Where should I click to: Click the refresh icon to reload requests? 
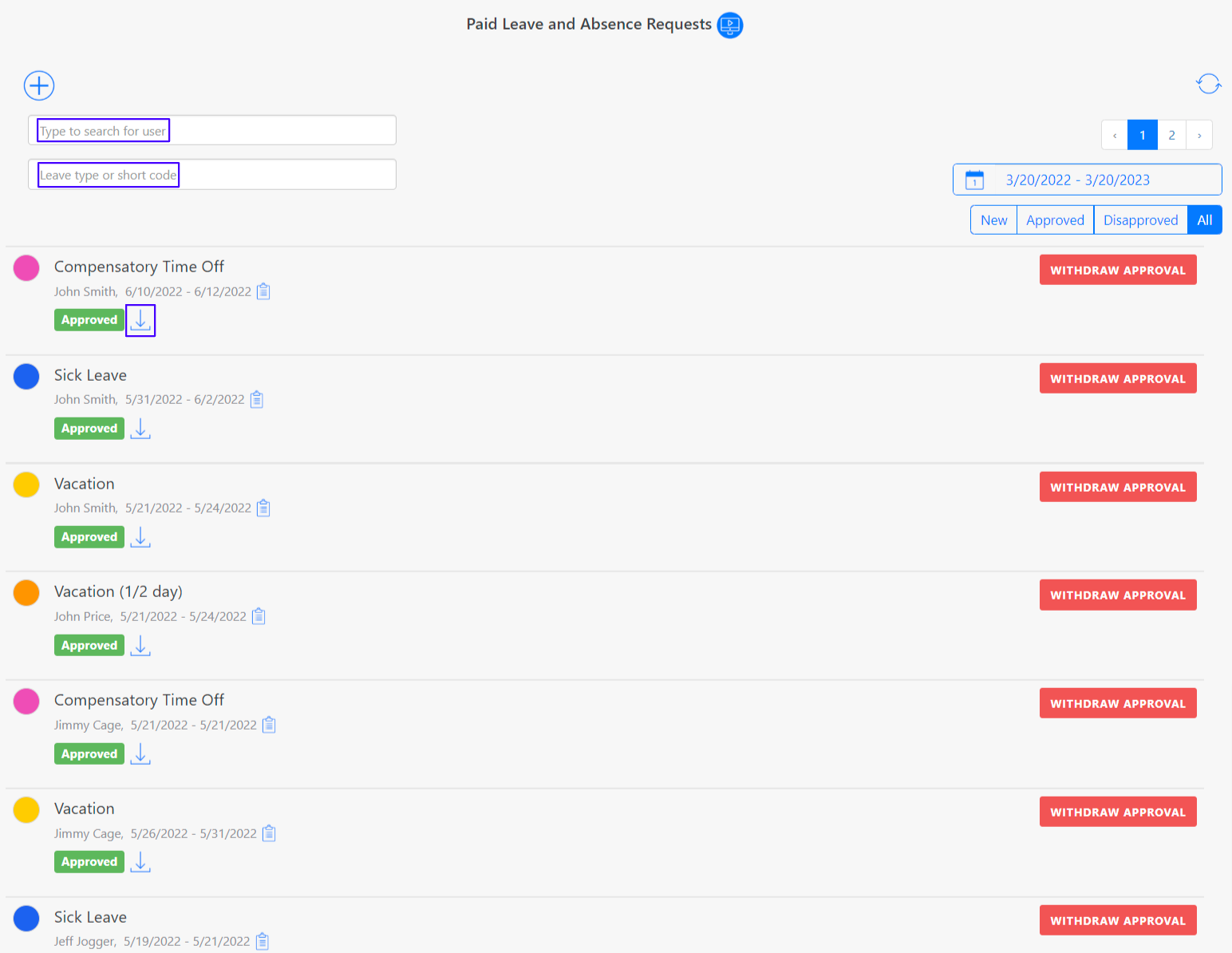pos(1208,83)
